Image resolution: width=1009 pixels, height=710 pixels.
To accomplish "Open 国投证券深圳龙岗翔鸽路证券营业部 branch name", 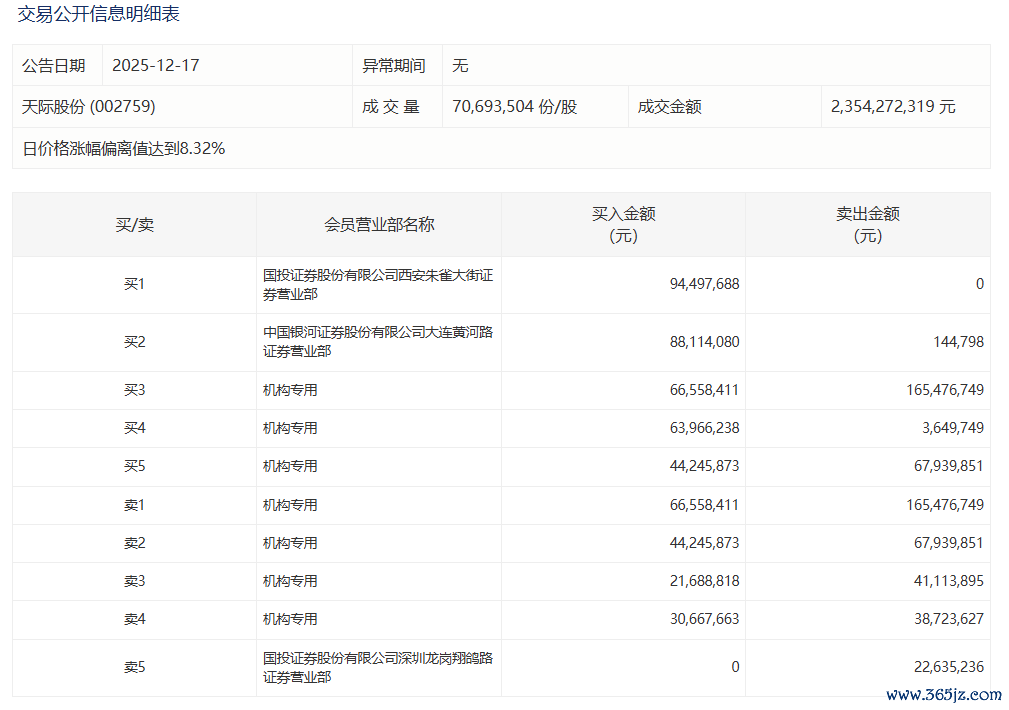I will tap(377, 668).
